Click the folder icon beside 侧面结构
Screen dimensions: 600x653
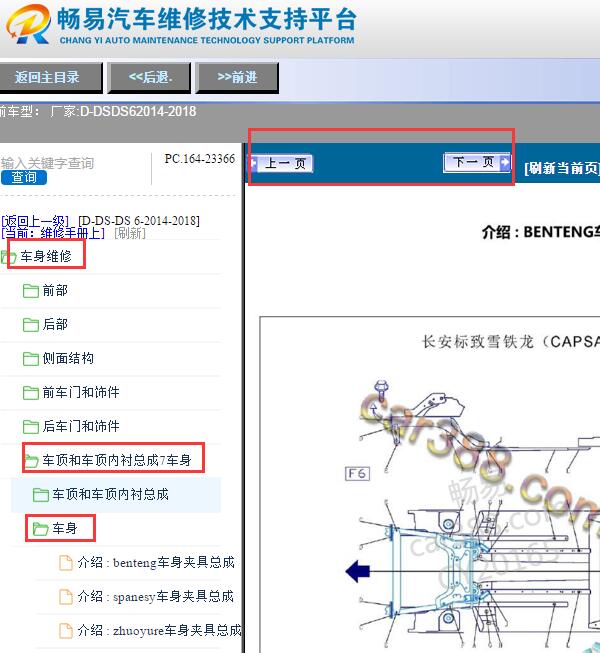[31, 359]
